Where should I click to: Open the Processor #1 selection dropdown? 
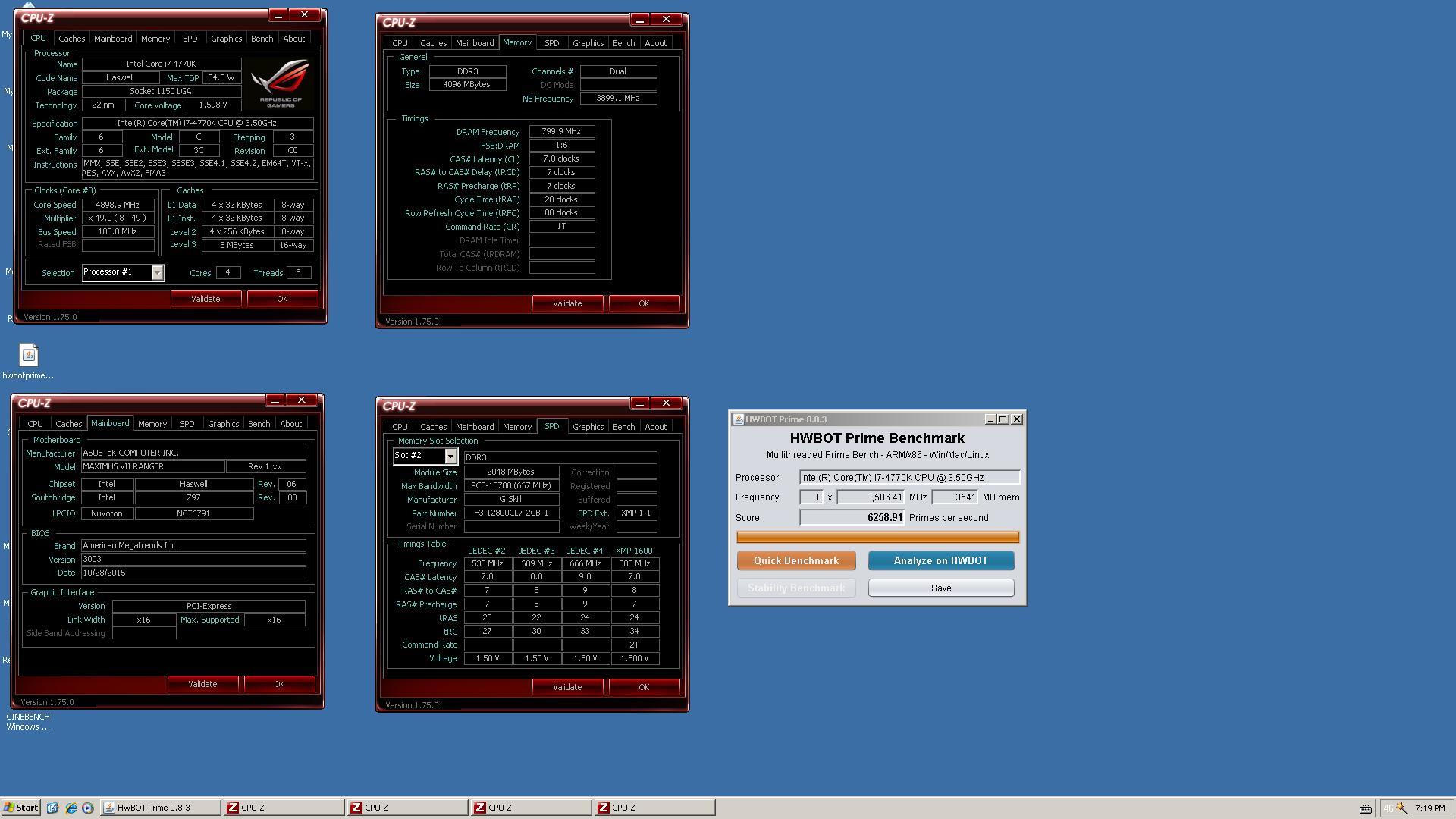(157, 272)
